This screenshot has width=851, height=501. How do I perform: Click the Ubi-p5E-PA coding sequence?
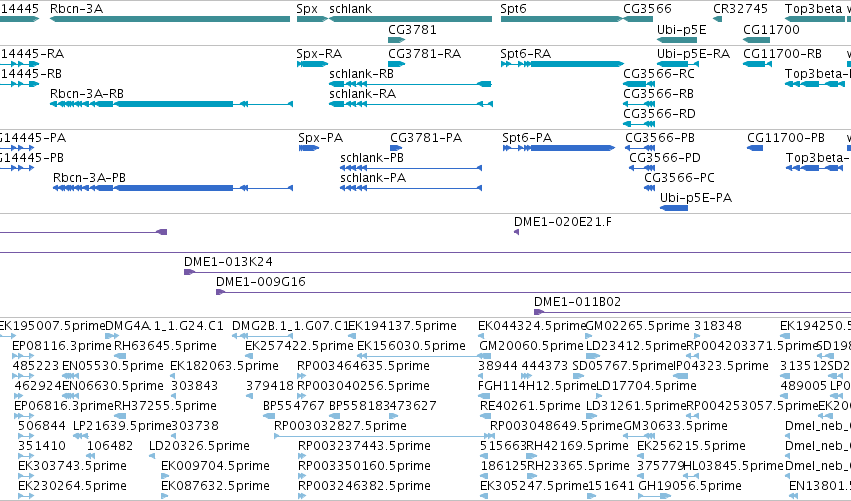[x=674, y=208]
